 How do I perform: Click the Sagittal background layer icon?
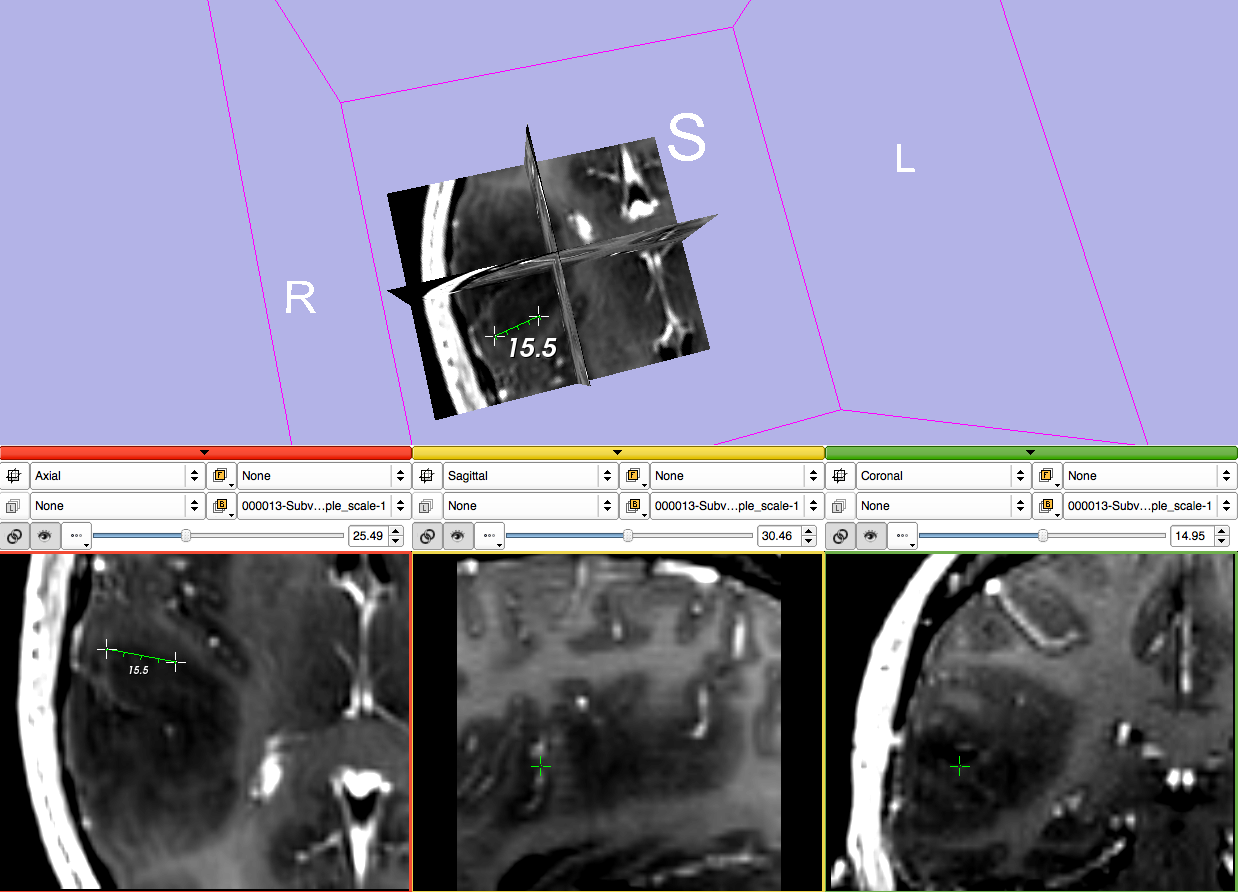pyautogui.click(x=634, y=506)
